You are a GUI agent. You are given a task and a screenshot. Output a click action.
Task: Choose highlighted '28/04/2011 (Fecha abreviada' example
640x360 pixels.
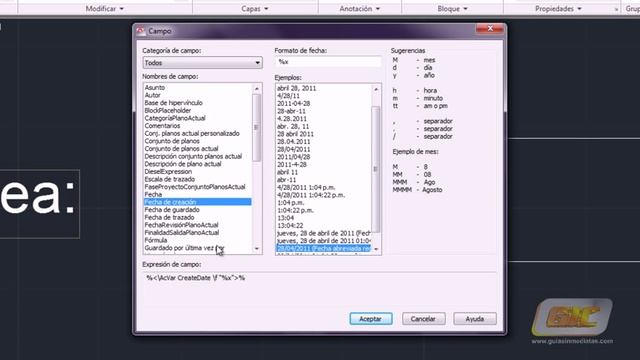(324, 249)
